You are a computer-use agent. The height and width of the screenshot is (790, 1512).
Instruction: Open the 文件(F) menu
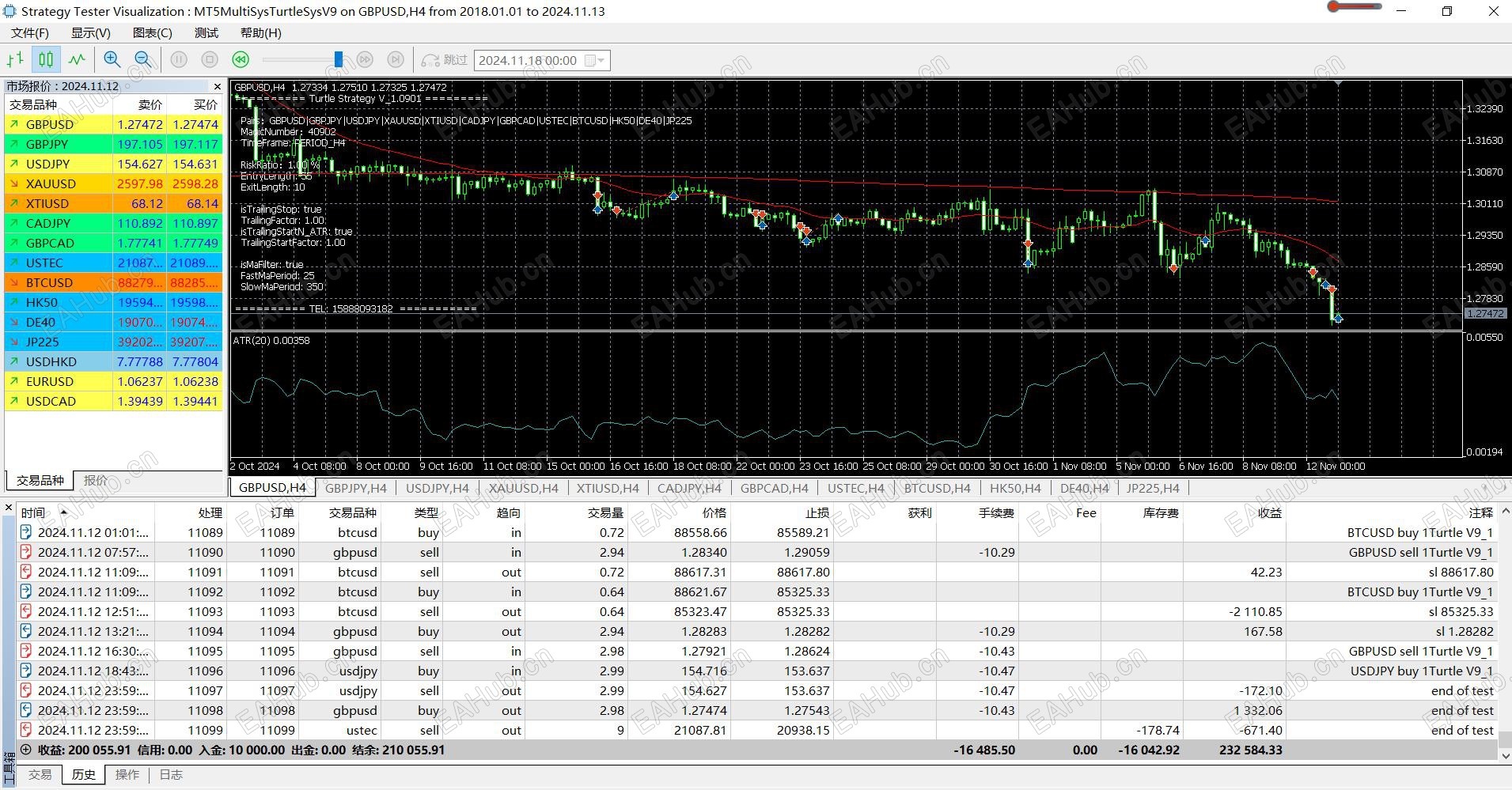coord(30,33)
